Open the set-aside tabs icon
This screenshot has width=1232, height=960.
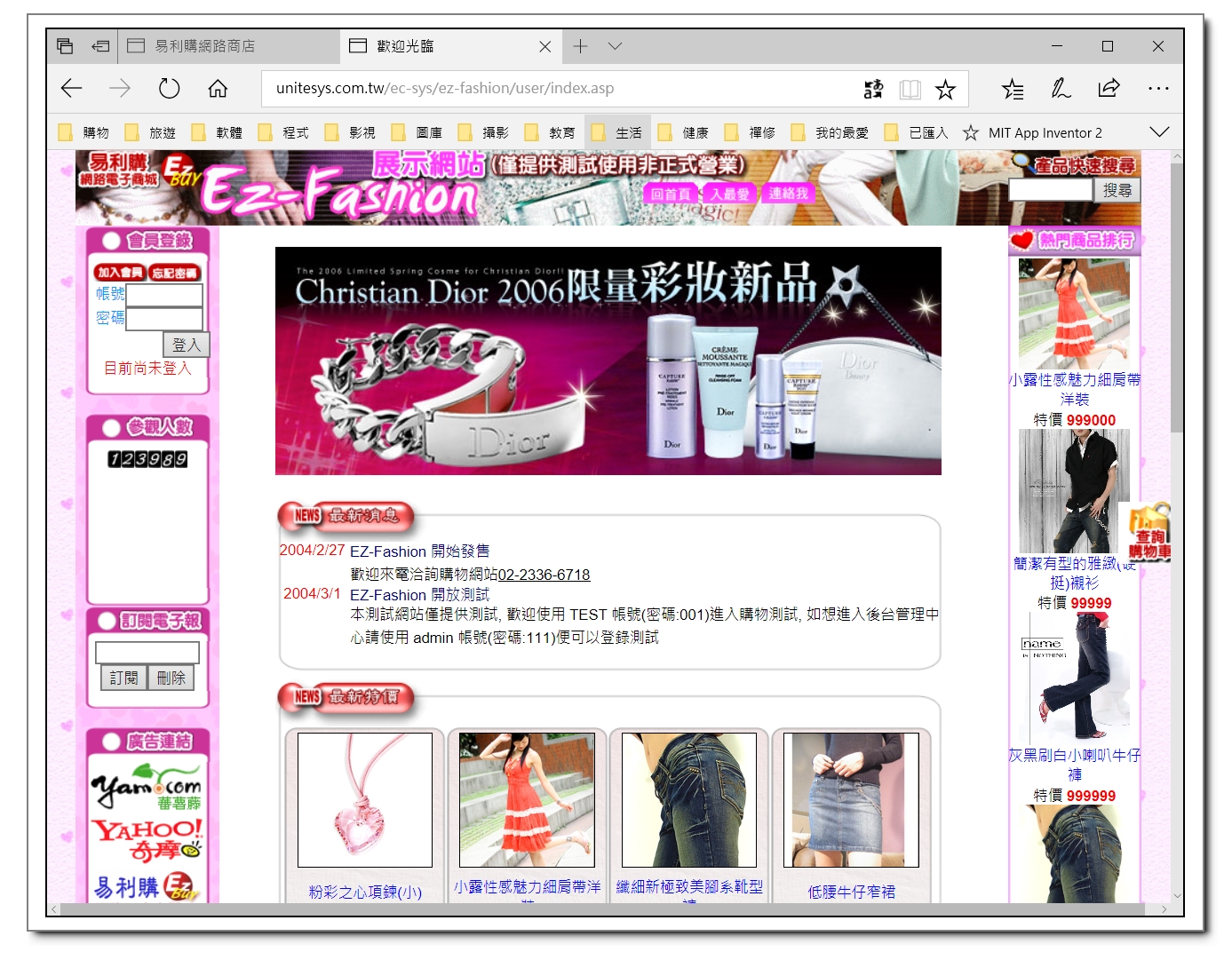tap(65, 46)
